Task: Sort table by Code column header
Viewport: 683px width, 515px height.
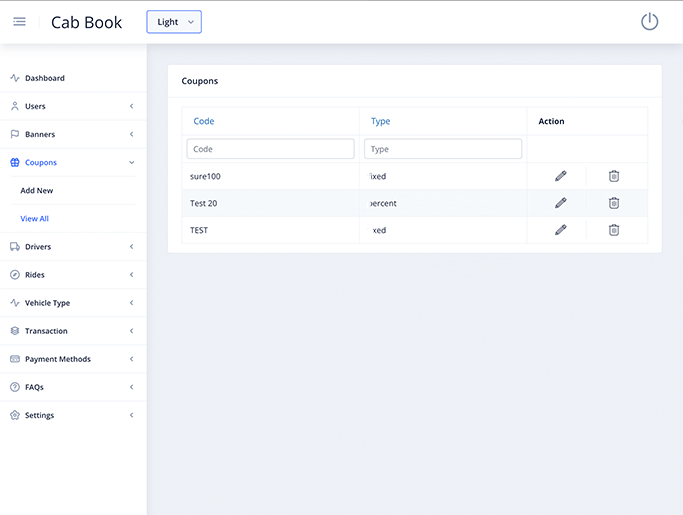Action: tap(204, 121)
